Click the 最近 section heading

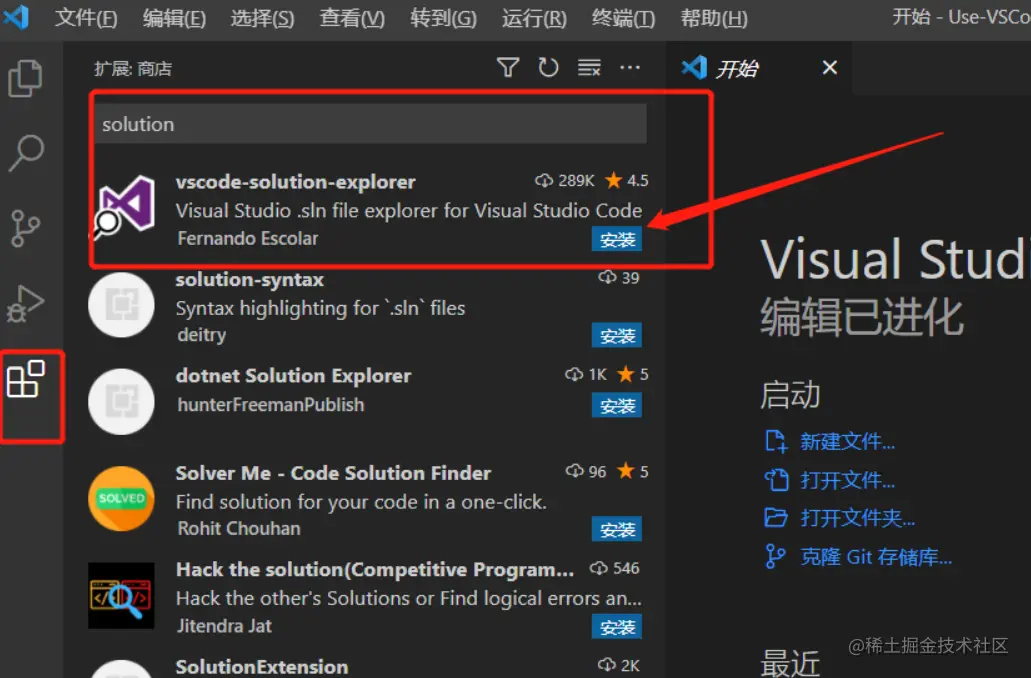click(x=790, y=662)
